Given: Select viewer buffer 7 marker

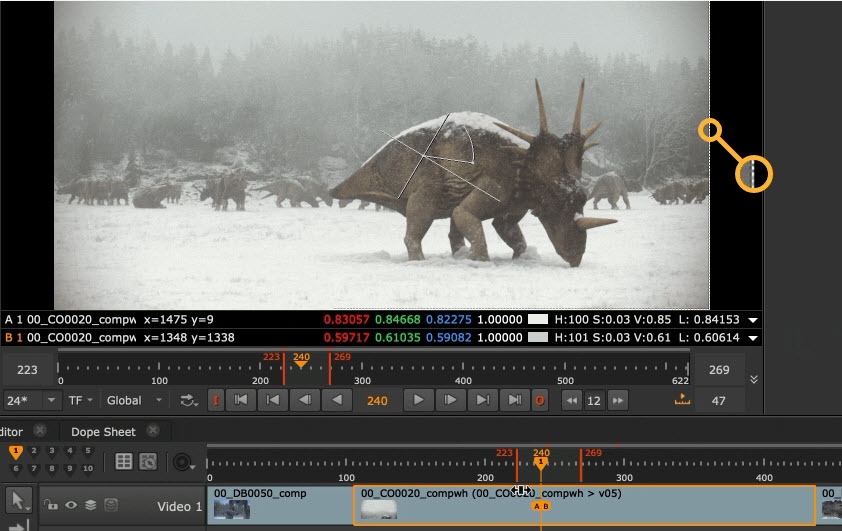Looking at the screenshot, I should 34,469.
